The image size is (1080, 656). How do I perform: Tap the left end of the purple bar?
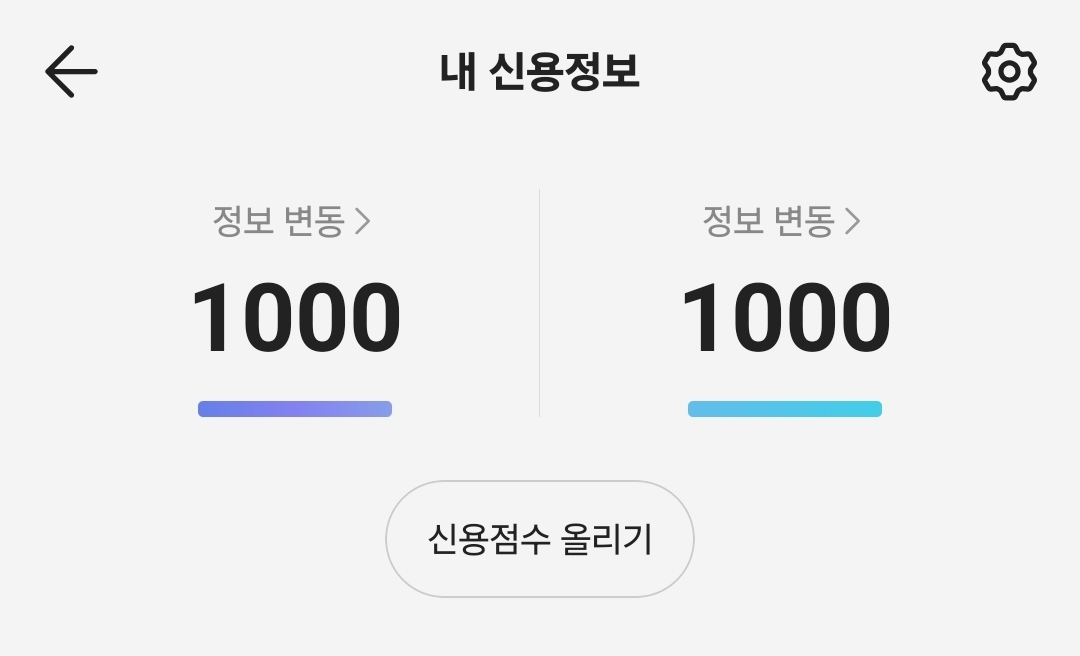coord(206,409)
